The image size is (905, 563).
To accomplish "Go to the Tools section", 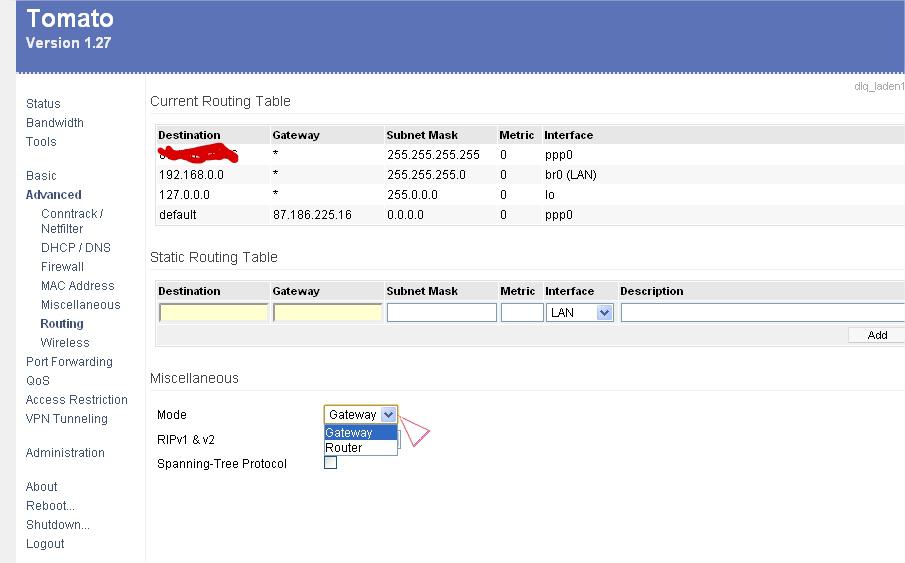I will point(41,142).
